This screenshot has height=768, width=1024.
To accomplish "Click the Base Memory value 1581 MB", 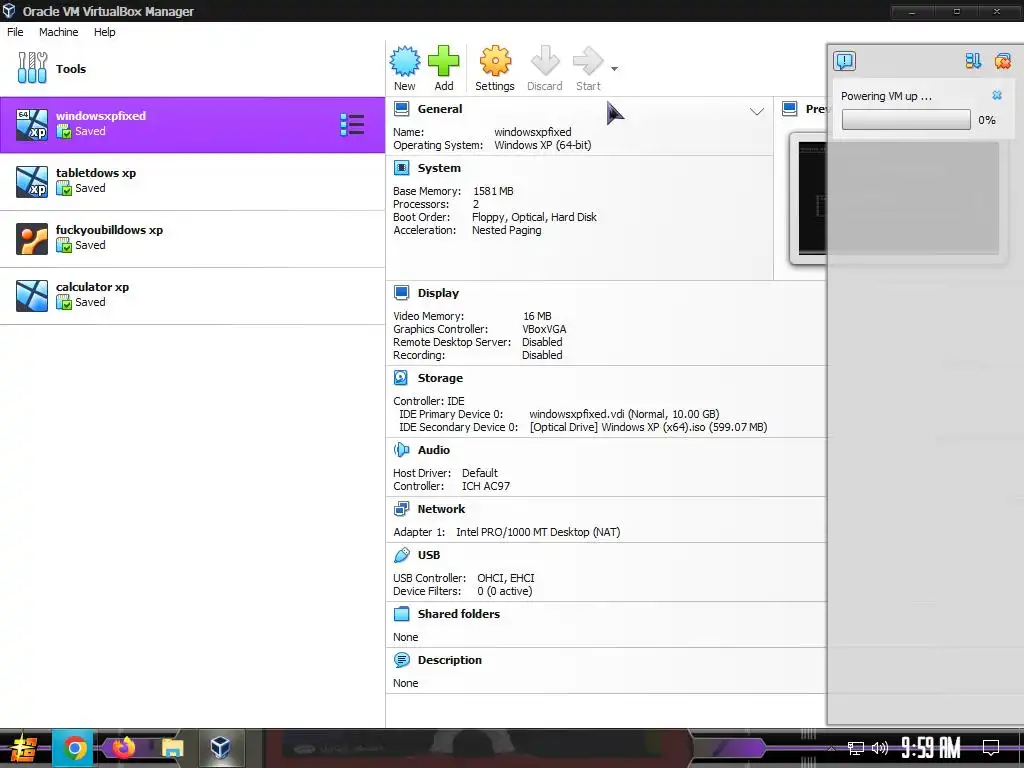I will coord(493,191).
